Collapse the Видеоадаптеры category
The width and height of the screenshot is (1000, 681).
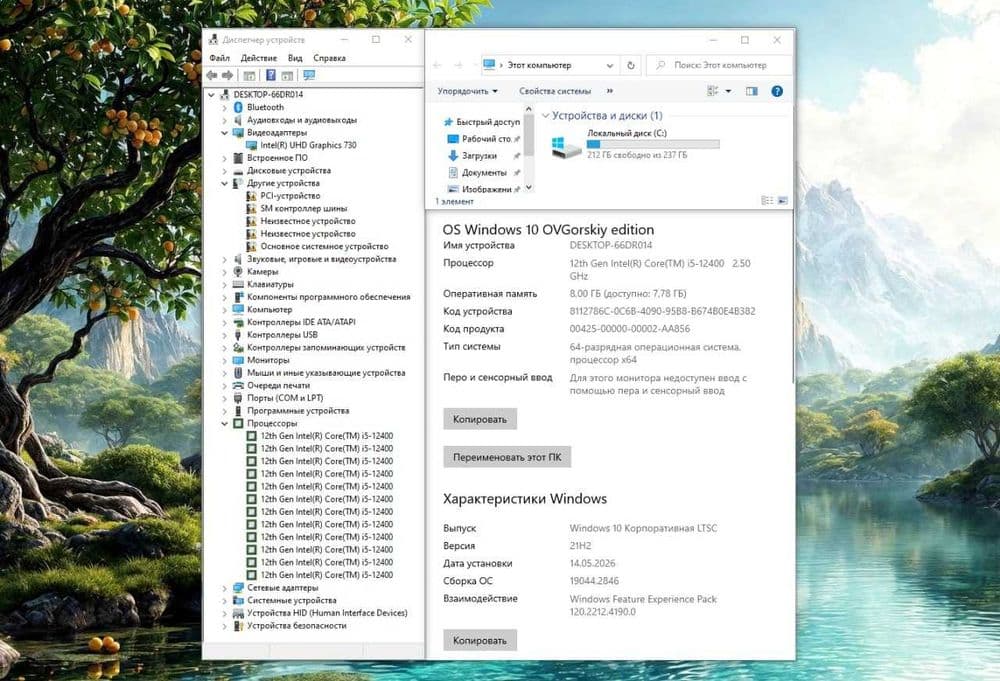[x=224, y=133]
